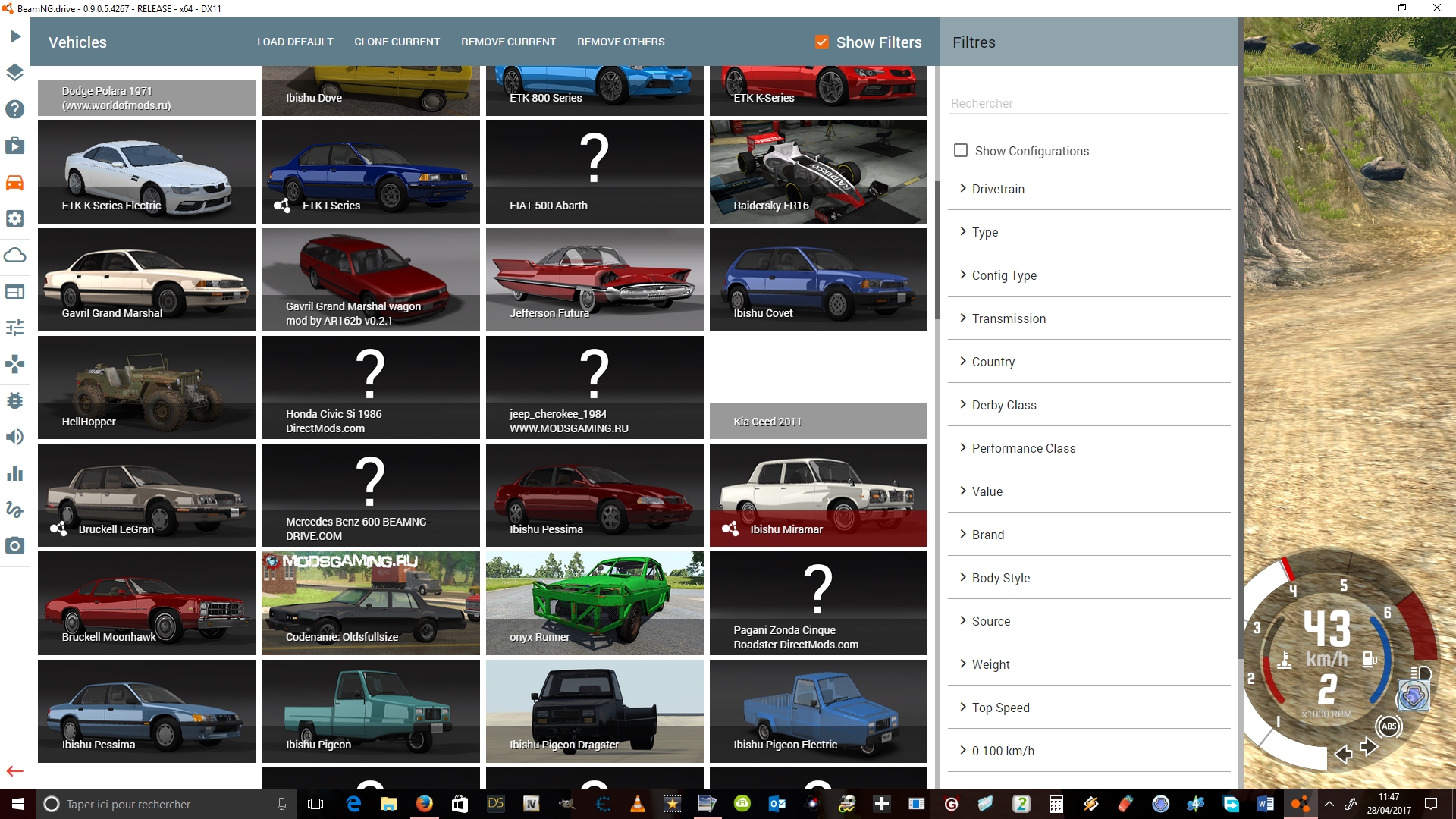Select the HellHopper vehicle tile
Viewport: 1456px width, 819px height.
click(146, 388)
